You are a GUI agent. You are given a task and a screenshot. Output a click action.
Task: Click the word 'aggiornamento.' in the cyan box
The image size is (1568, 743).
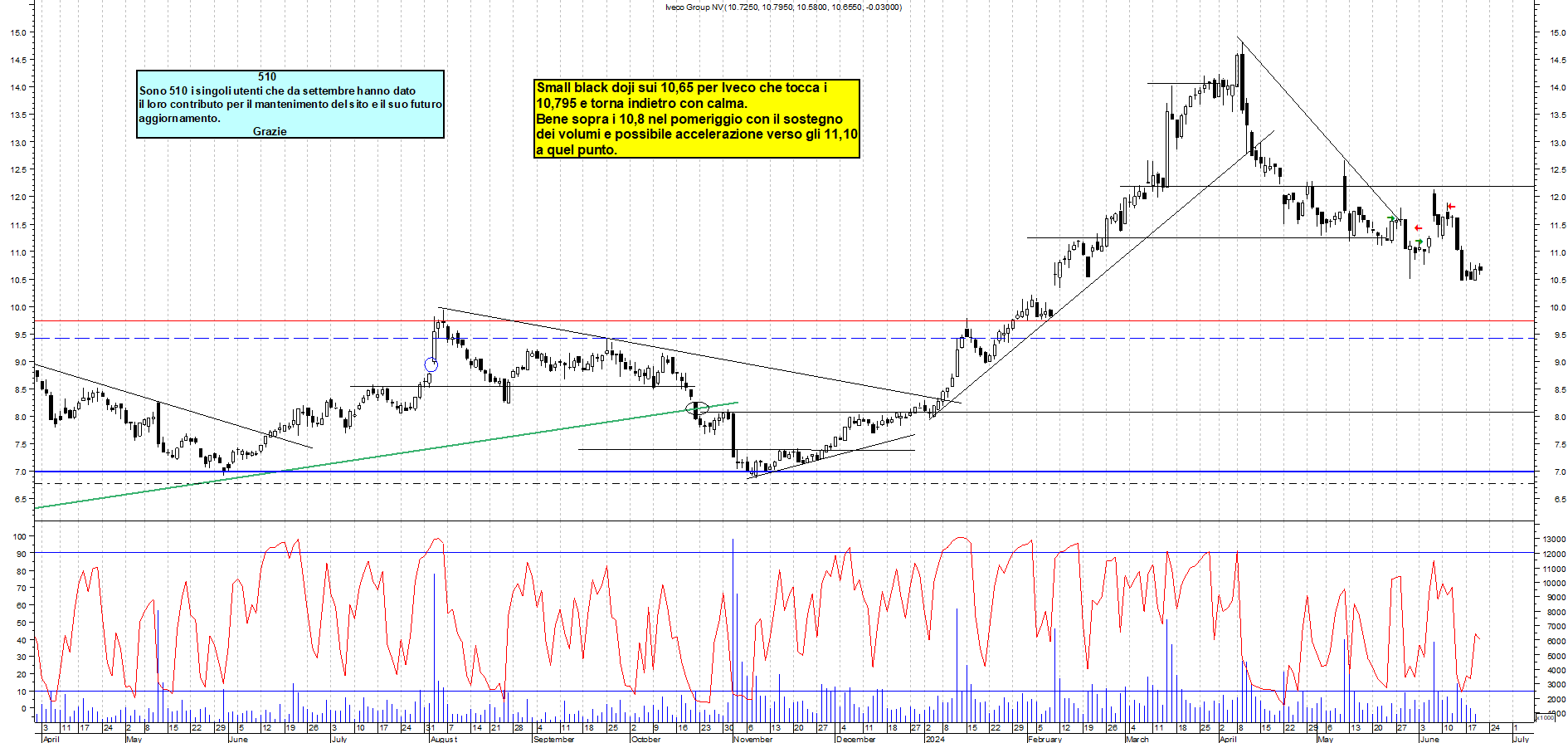point(179,118)
